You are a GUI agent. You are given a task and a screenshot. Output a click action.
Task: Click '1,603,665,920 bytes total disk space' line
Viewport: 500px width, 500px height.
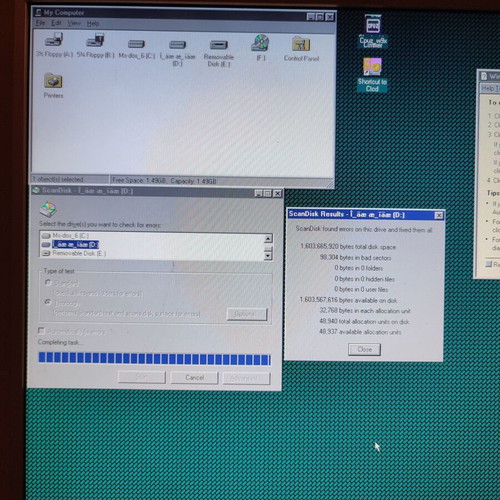[348, 247]
